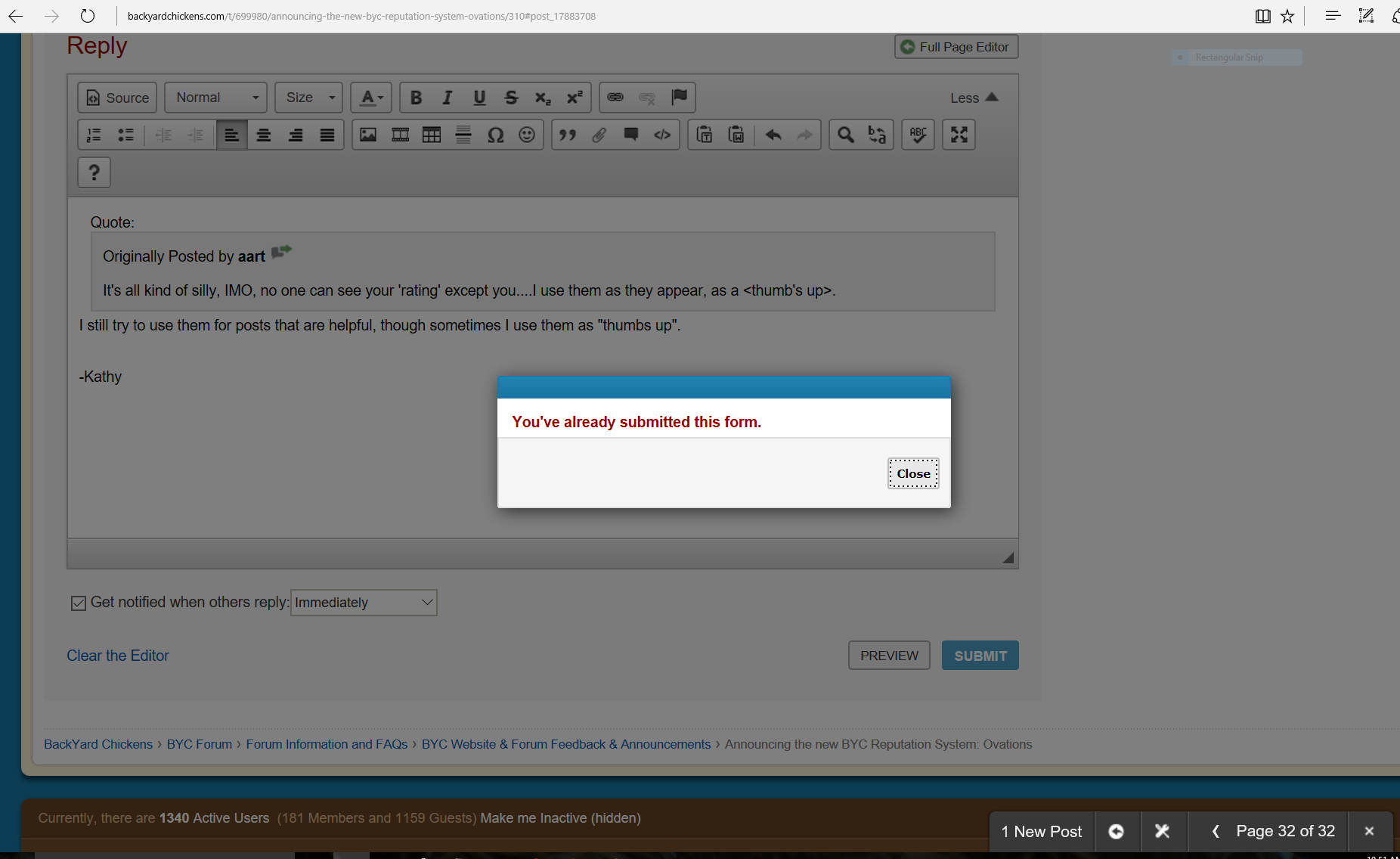Open the font Size dropdown

pyautogui.click(x=309, y=98)
